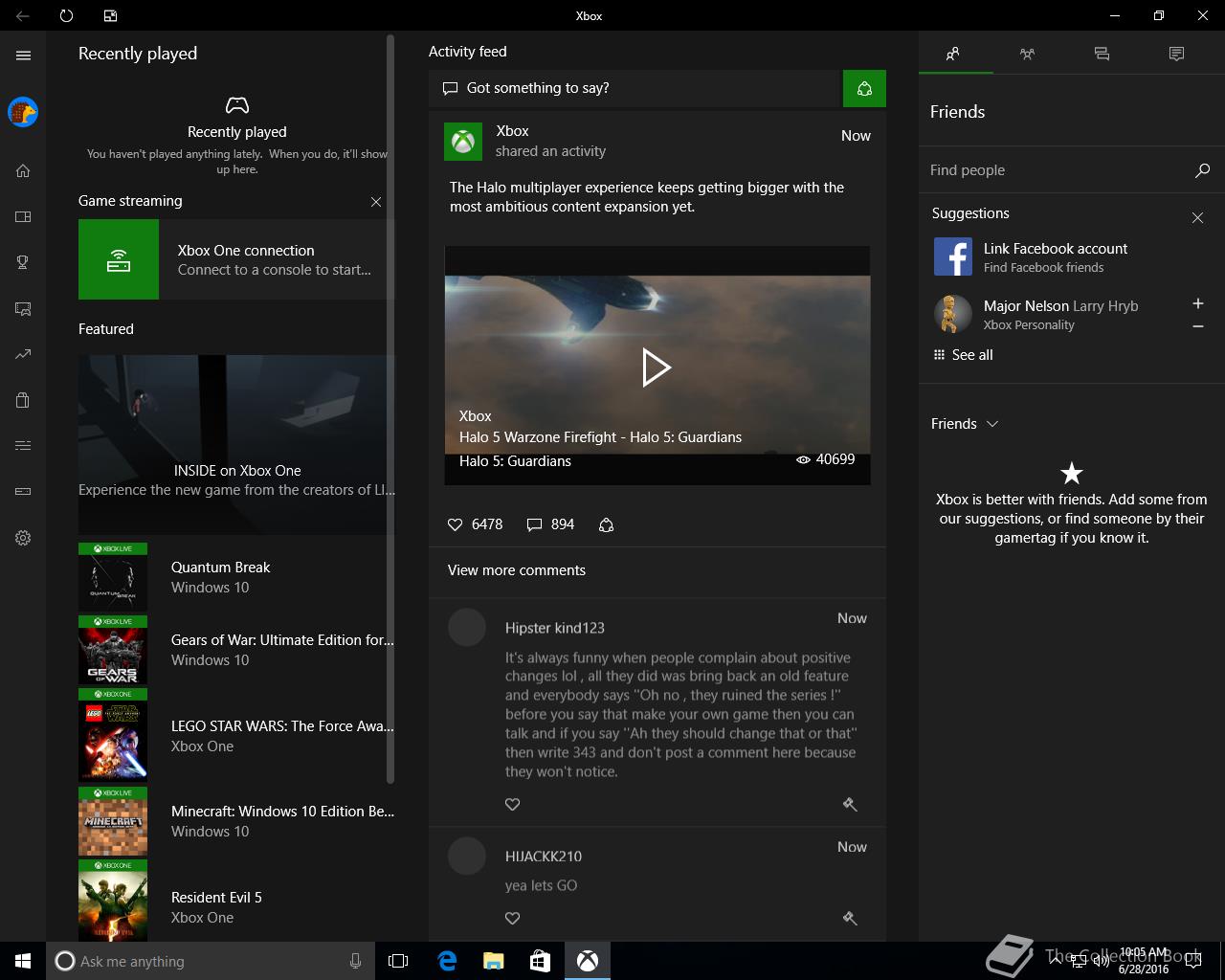This screenshot has width=1225, height=980.
Task: Open Trending arrow icon in sidebar
Action: pyautogui.click(x=23, y=354)
